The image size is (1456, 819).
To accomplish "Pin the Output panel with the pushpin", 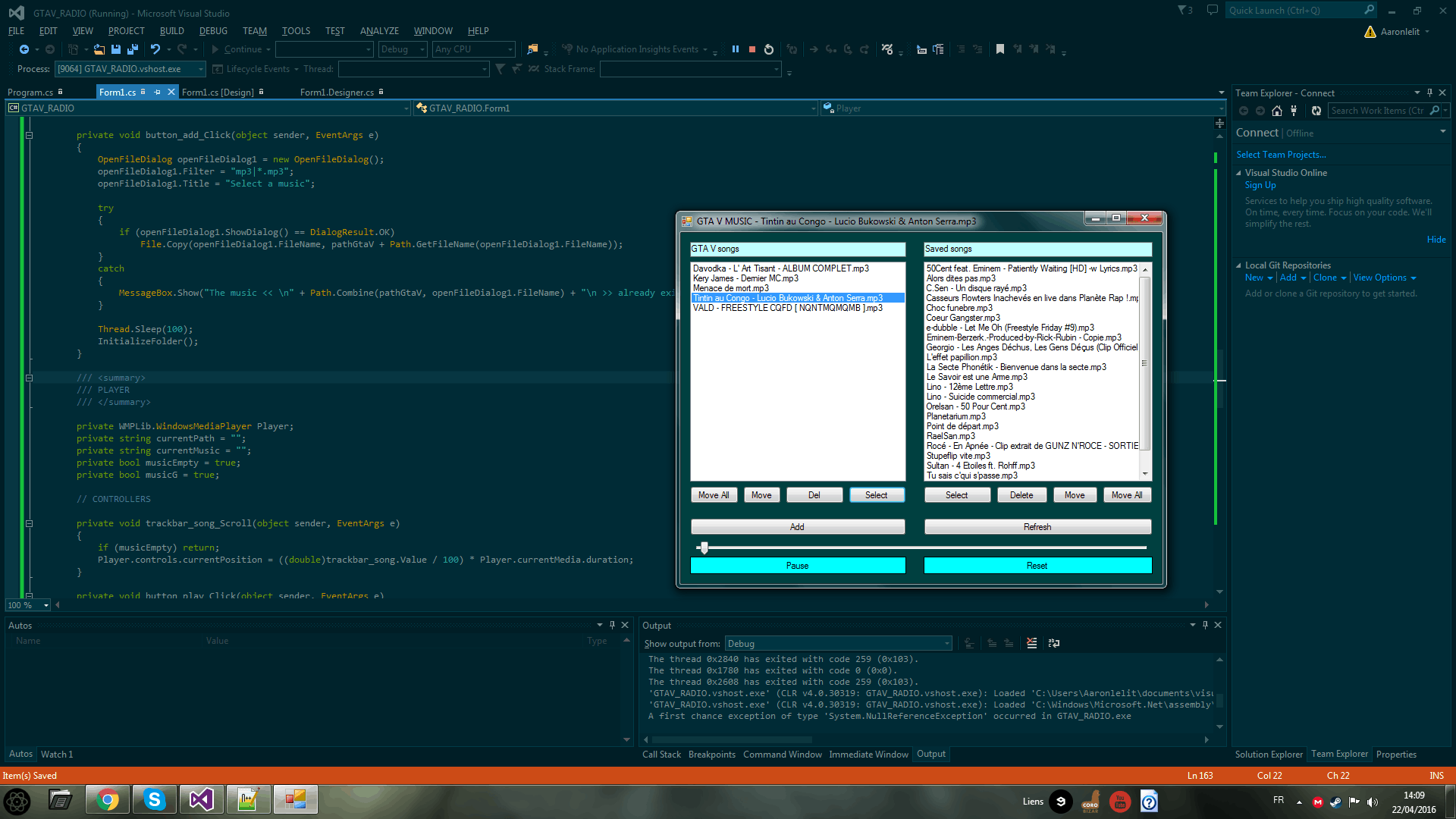I will click(x=1205, y=625).
